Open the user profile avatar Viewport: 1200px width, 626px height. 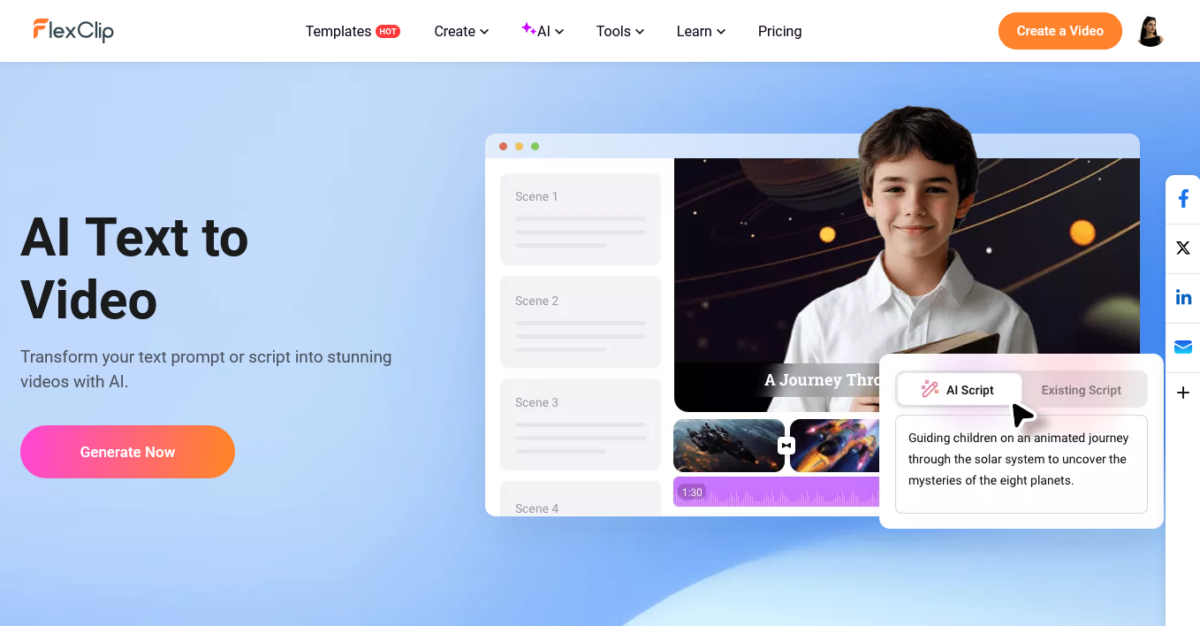1151,31
